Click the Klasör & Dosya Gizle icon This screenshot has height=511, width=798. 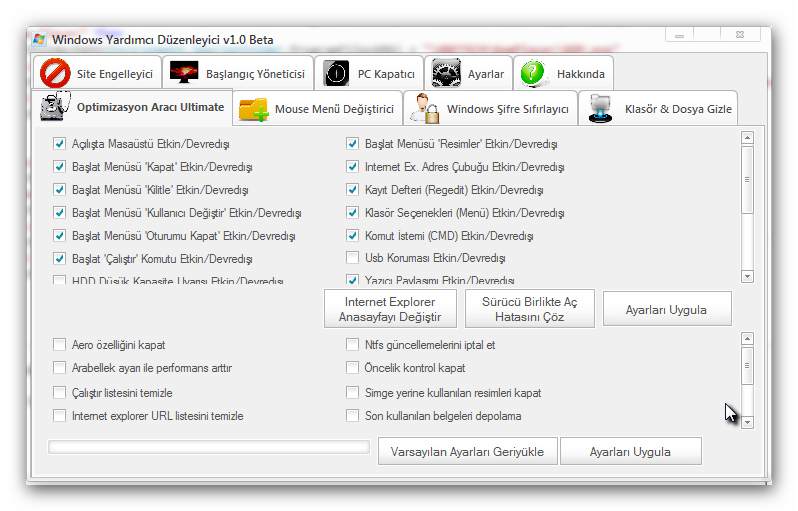pyautogui.click(x=600, y=108)
